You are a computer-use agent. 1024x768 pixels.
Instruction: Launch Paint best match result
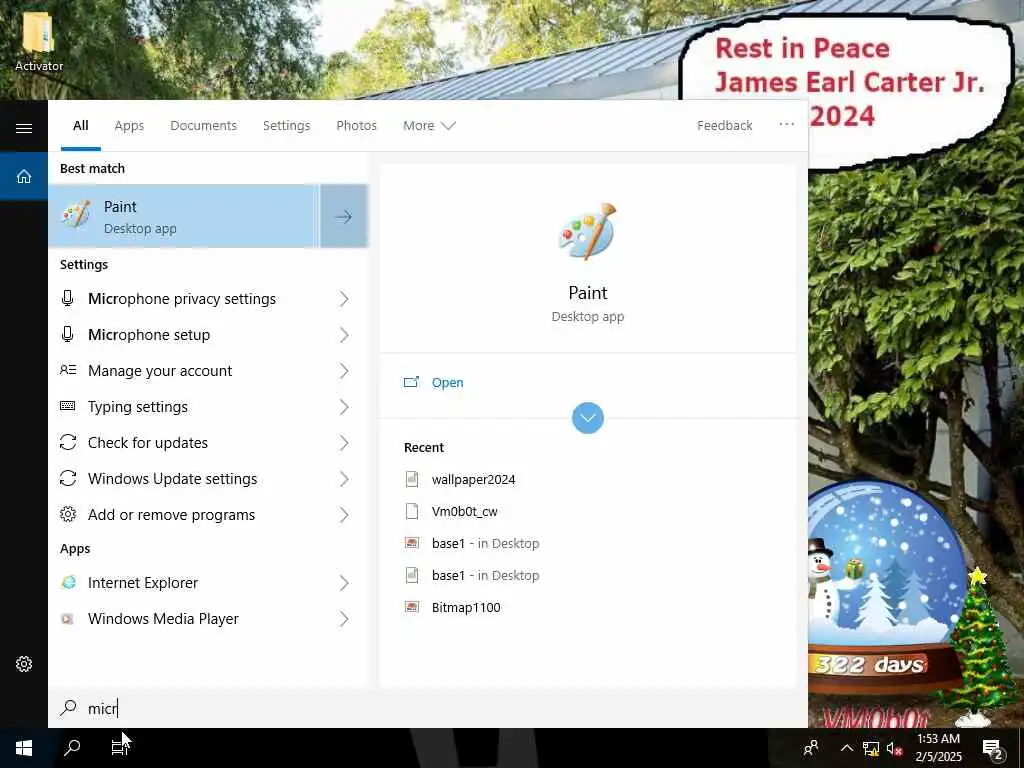[x=184, y=216]
